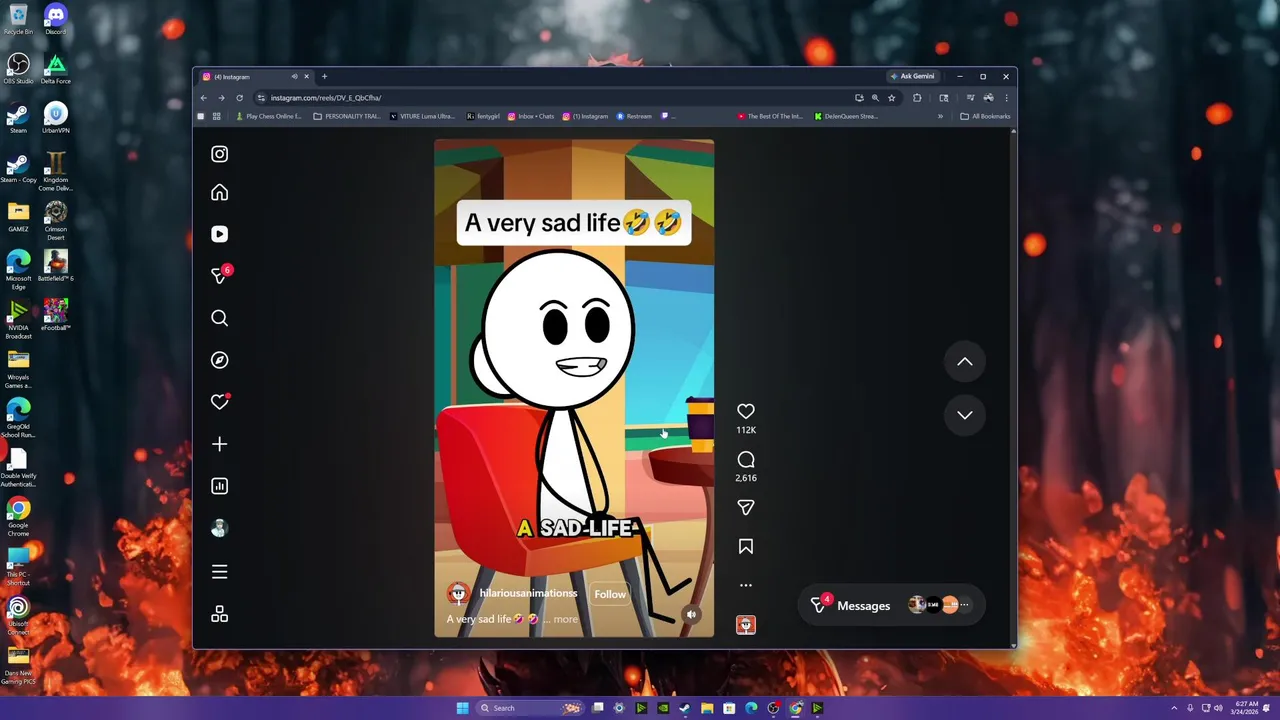Open Inbox • Chats bookmark
The image size is (1280, 720).
531,116
